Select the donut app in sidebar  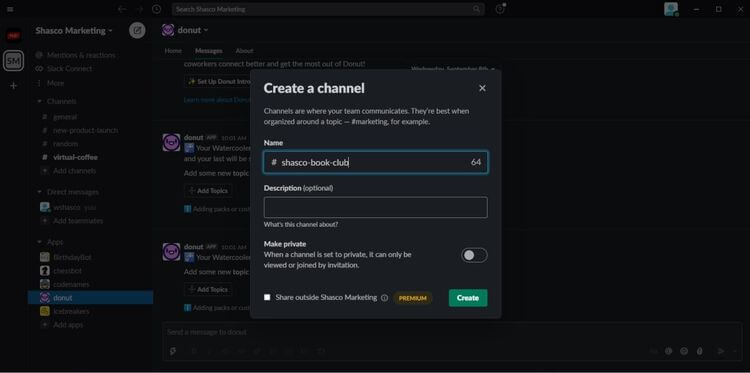(90, 297)
